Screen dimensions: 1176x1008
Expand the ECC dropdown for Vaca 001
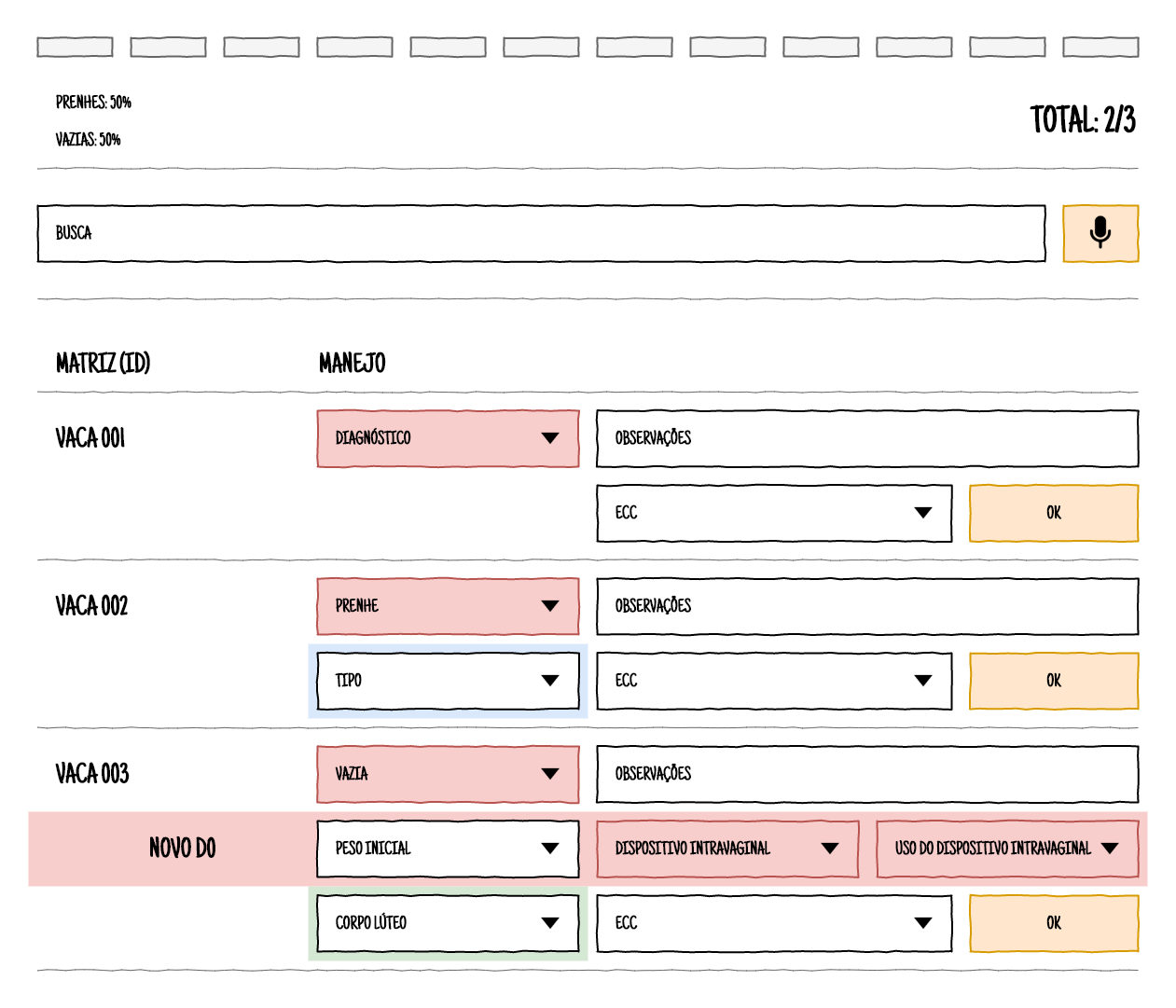[x=774, y=513]
